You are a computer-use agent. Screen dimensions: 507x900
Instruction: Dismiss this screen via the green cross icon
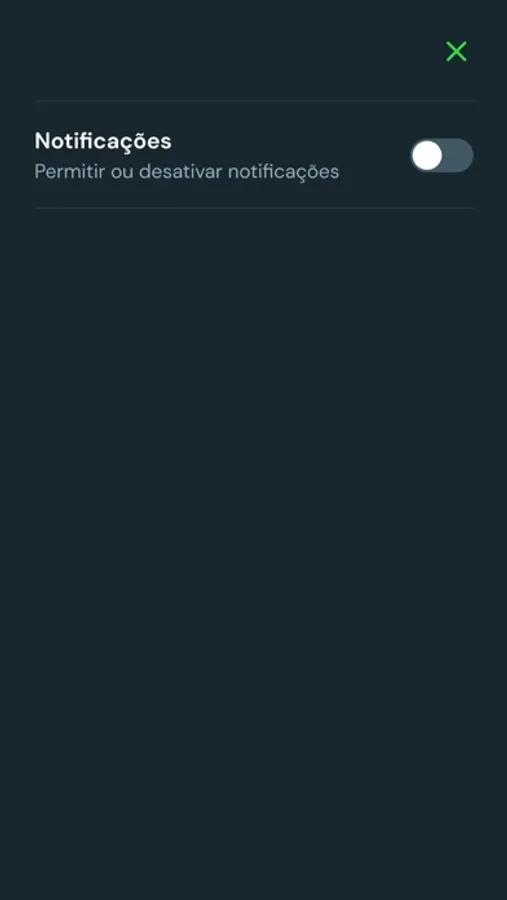point(456,52)
